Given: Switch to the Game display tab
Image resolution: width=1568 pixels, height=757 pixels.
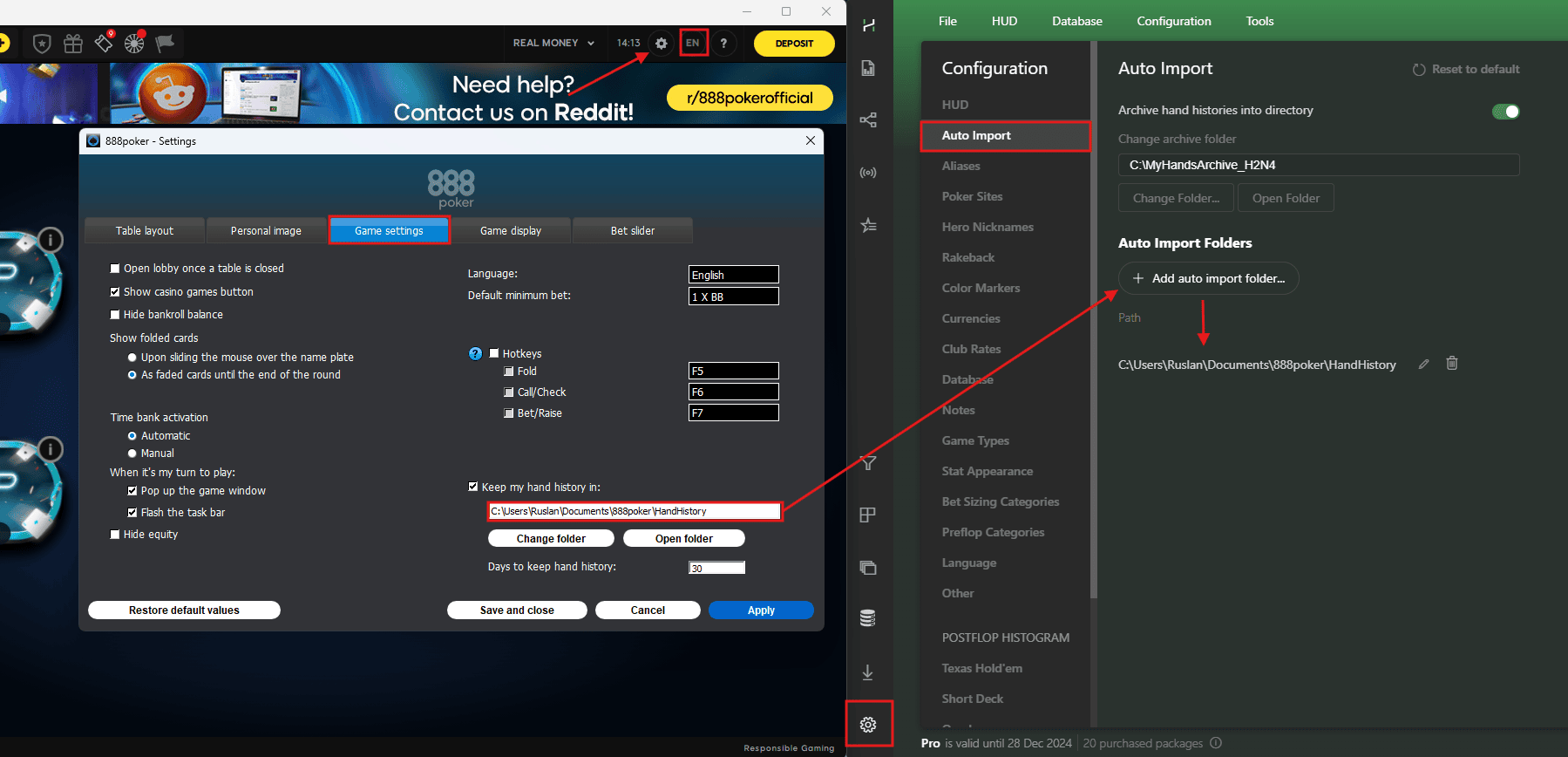Looking at the screenshot, I should pos(511,230).
